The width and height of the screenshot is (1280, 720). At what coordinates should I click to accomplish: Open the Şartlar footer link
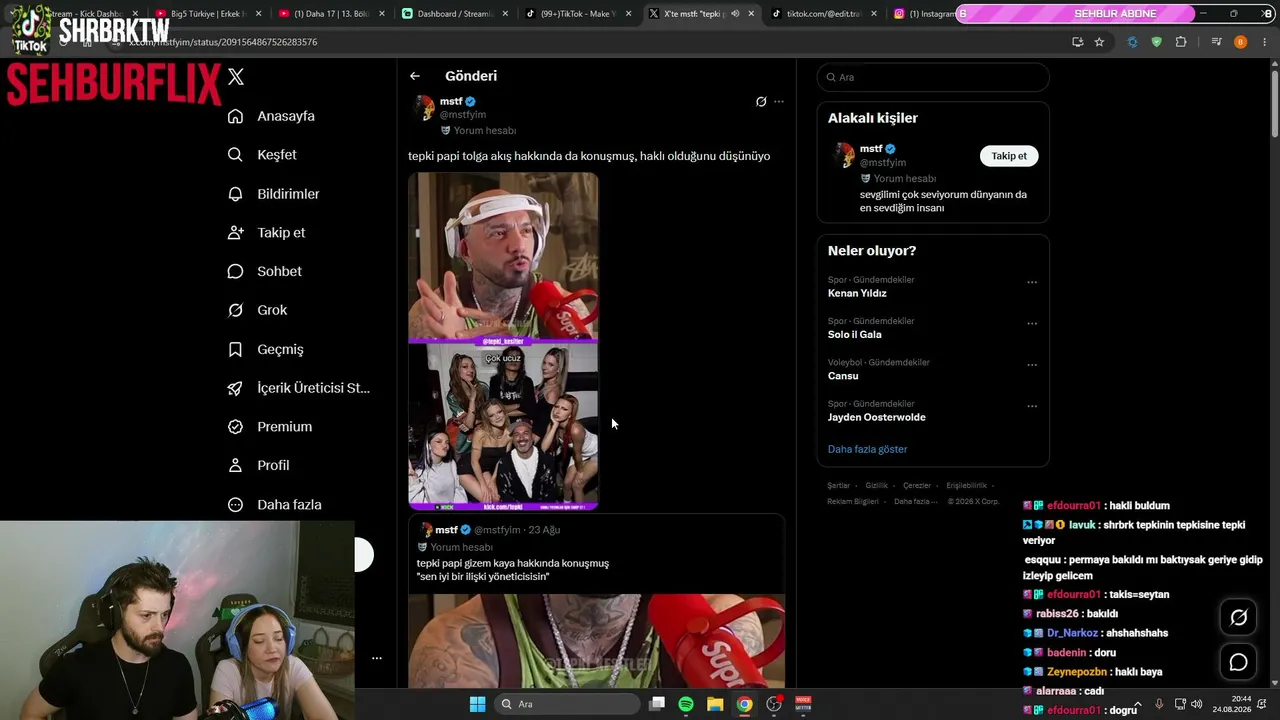tap(838, 486)
